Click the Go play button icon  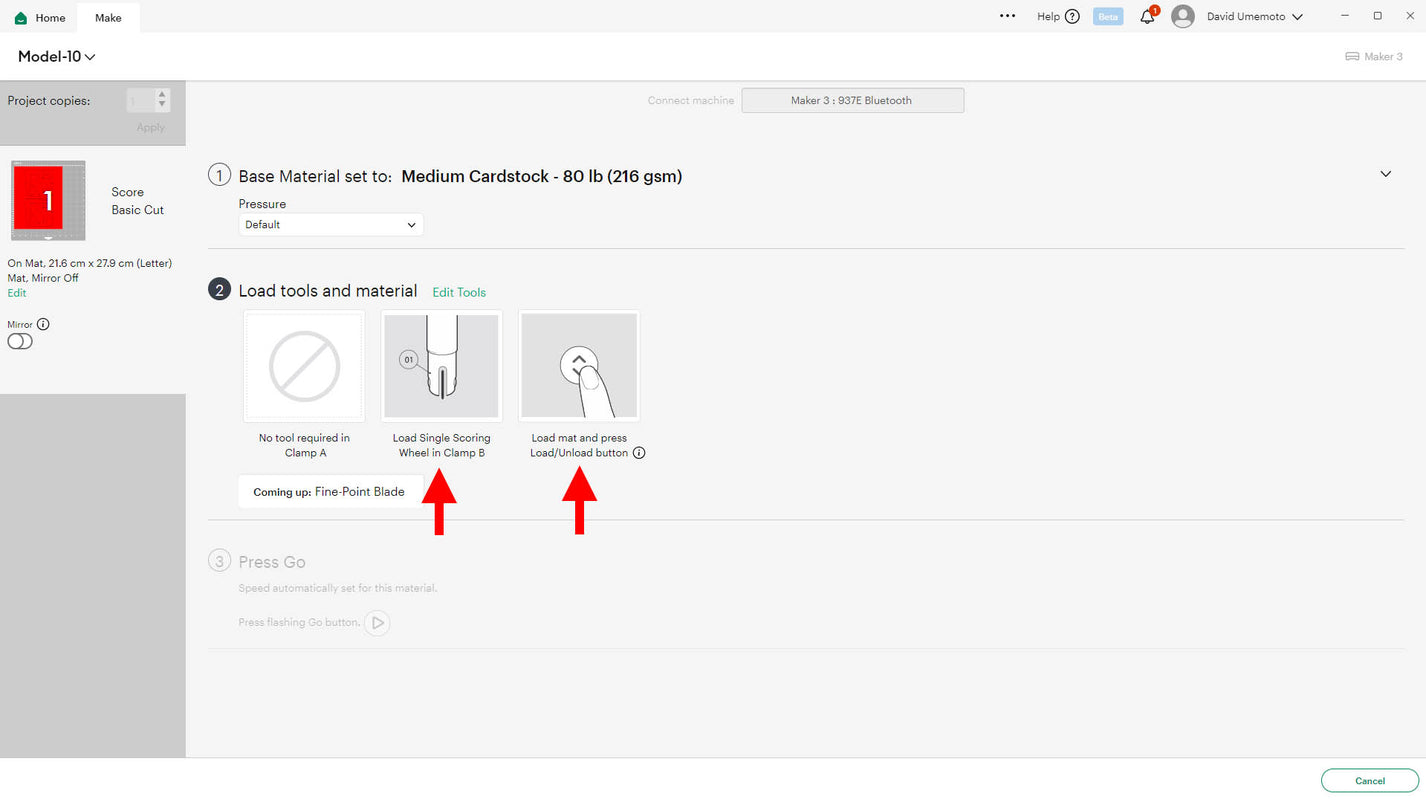coord(377,623)
